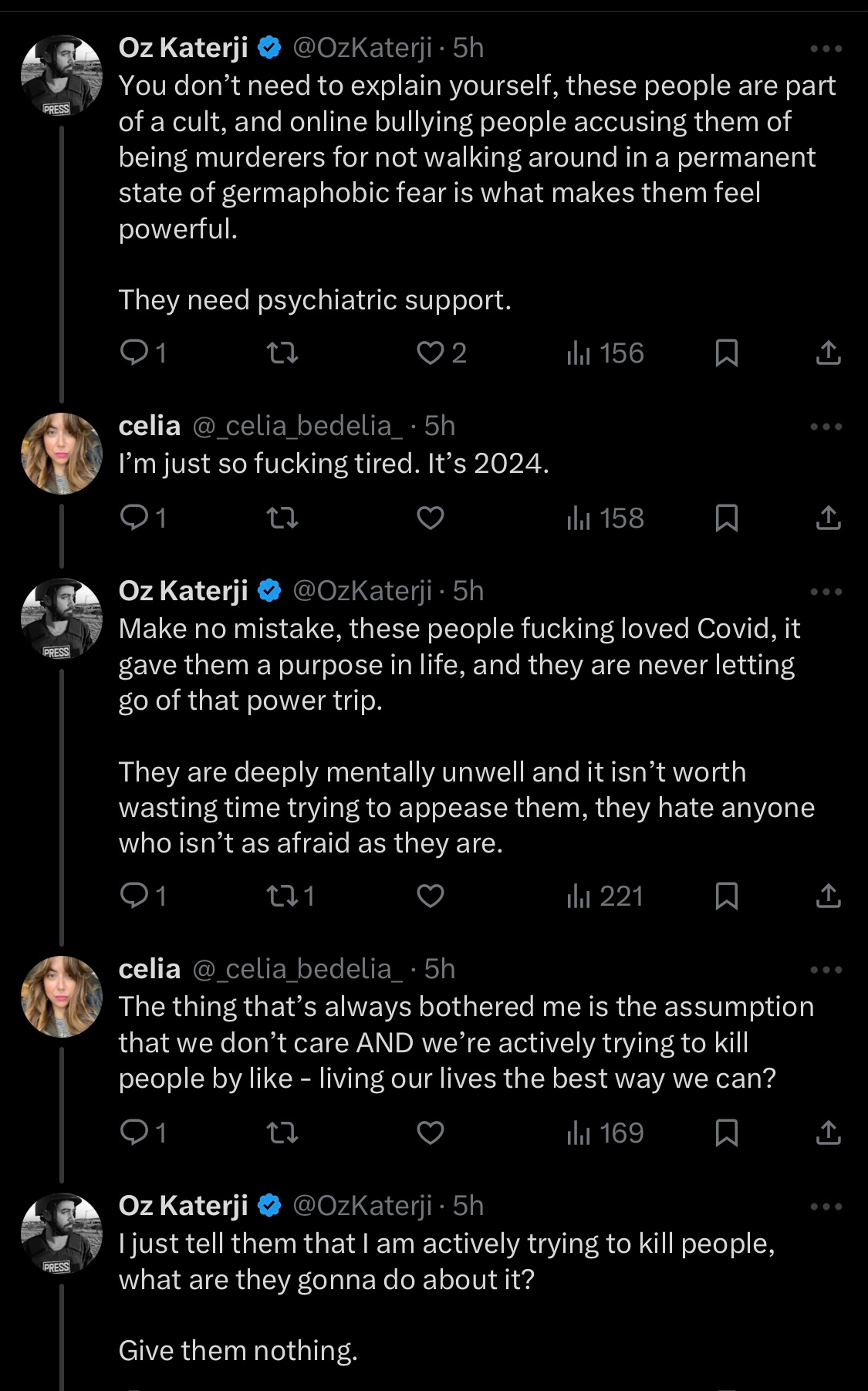
Task: Open Oz Katerji's avatar on the last tweet
Action: pos(62,1232)
